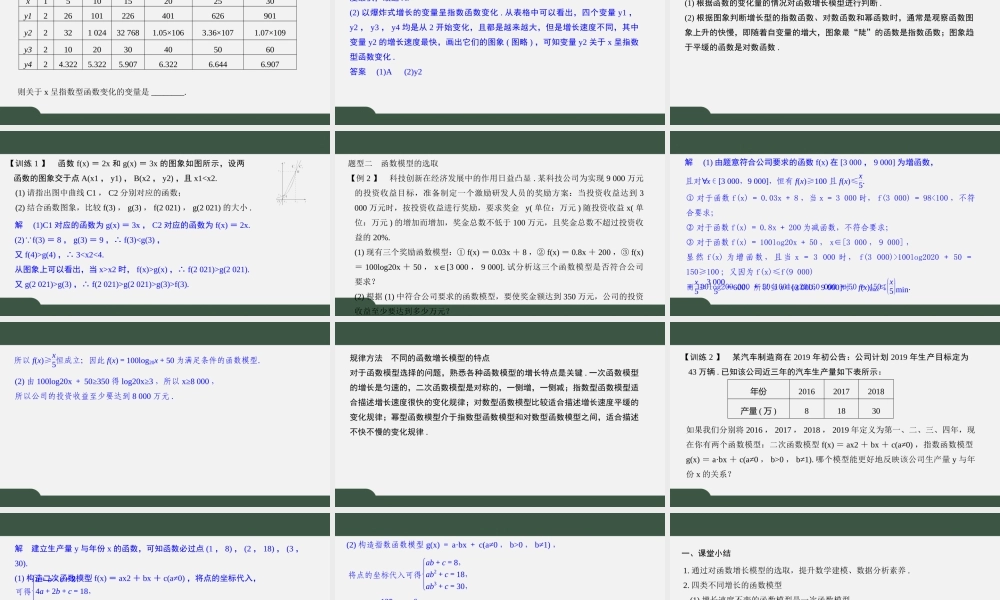The image size is (1000, 600).
Task: Click the 2016 column header in the table
Action: tap(806, 390)
